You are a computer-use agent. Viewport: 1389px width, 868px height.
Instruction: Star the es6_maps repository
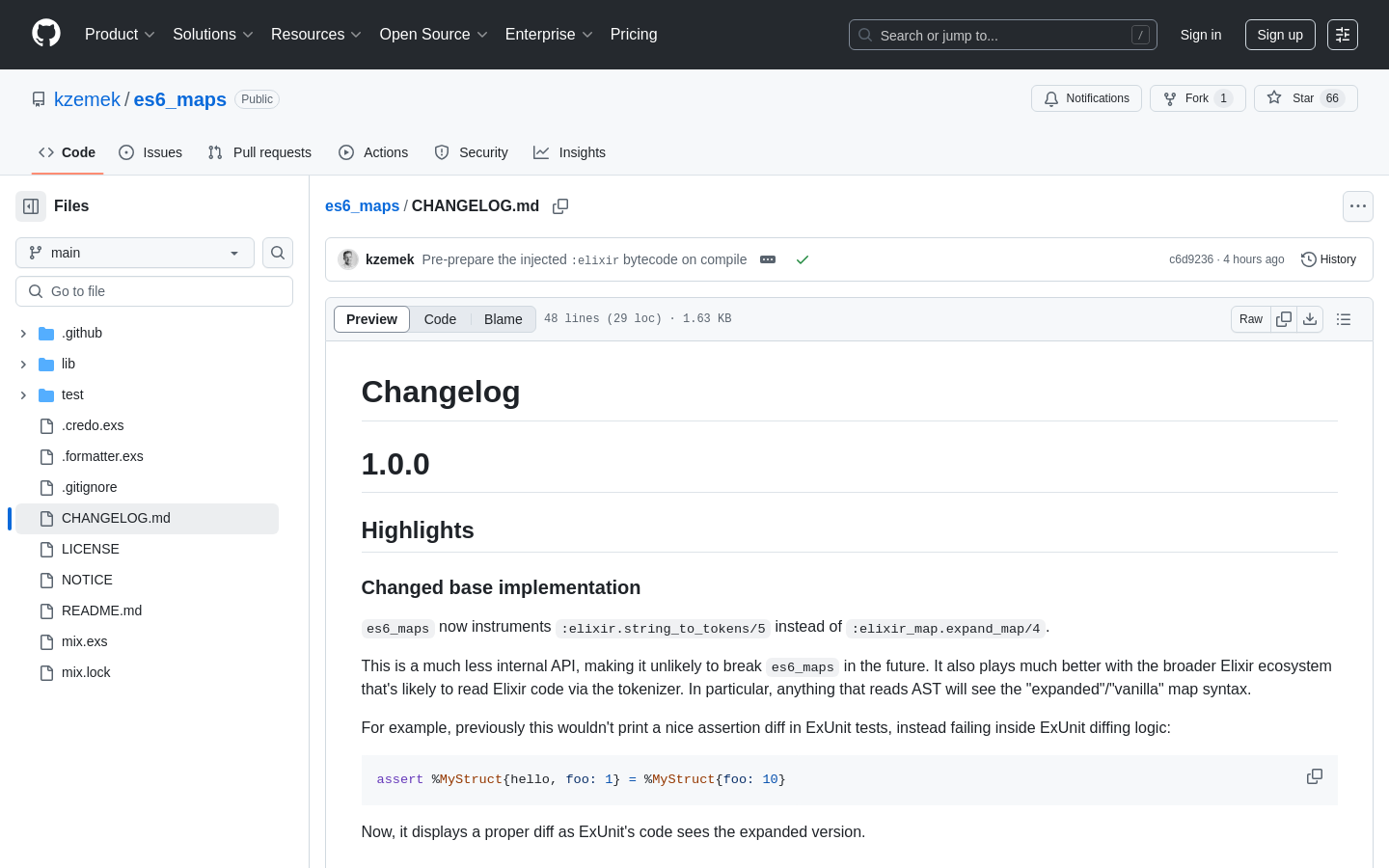pos(1306,98)
